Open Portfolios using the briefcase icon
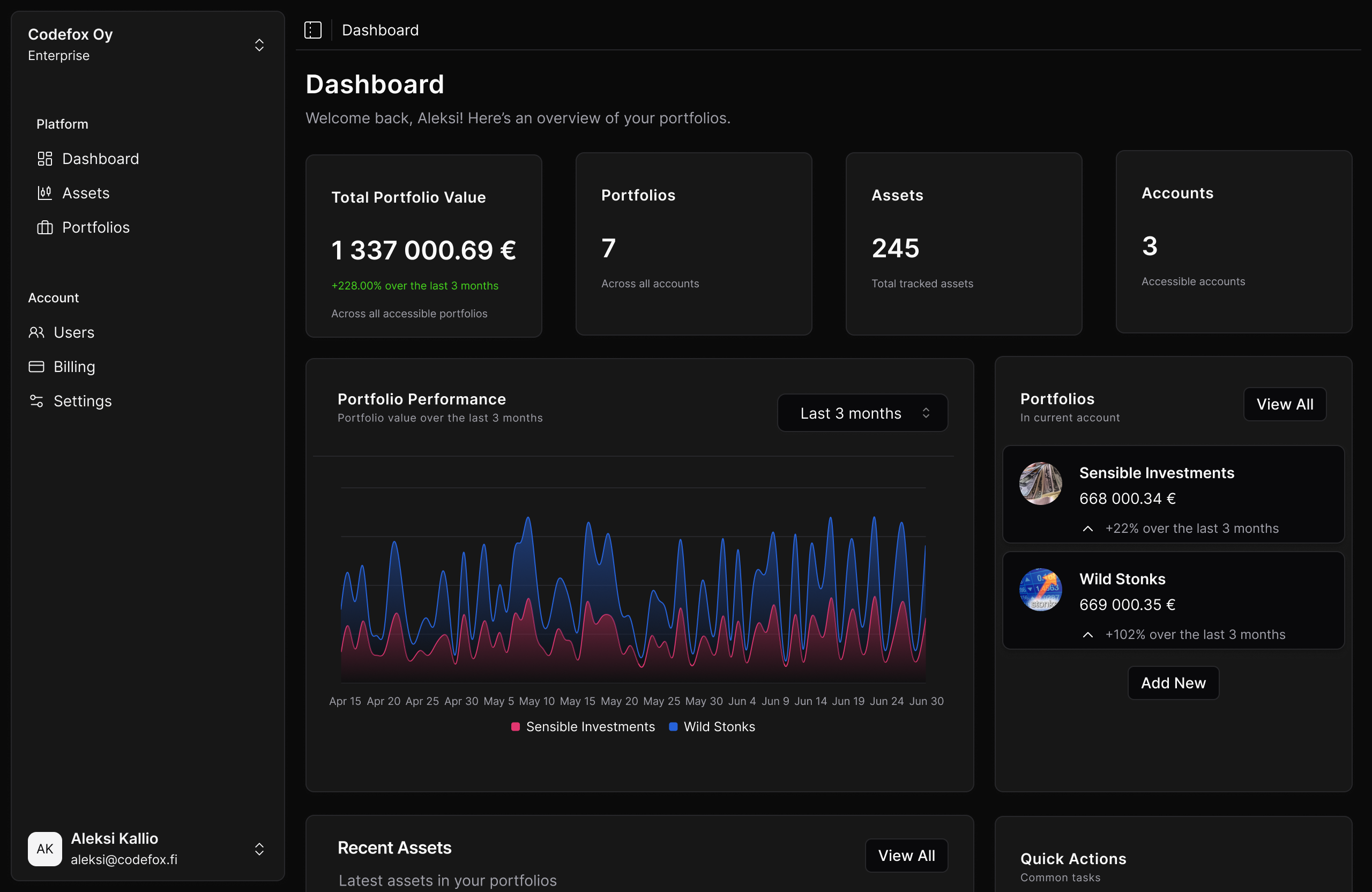Screen dimensions: 1372x892 pos(44,227)
